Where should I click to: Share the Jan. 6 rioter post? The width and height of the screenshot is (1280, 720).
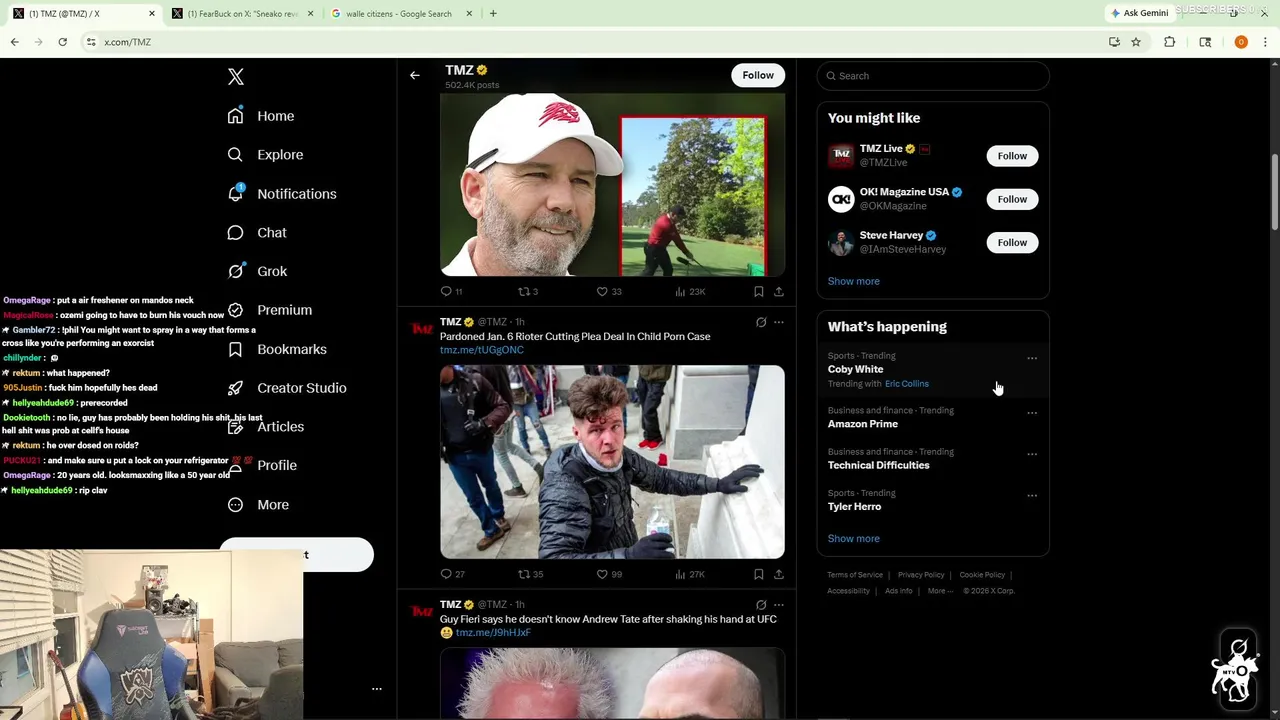pos(779,574)
